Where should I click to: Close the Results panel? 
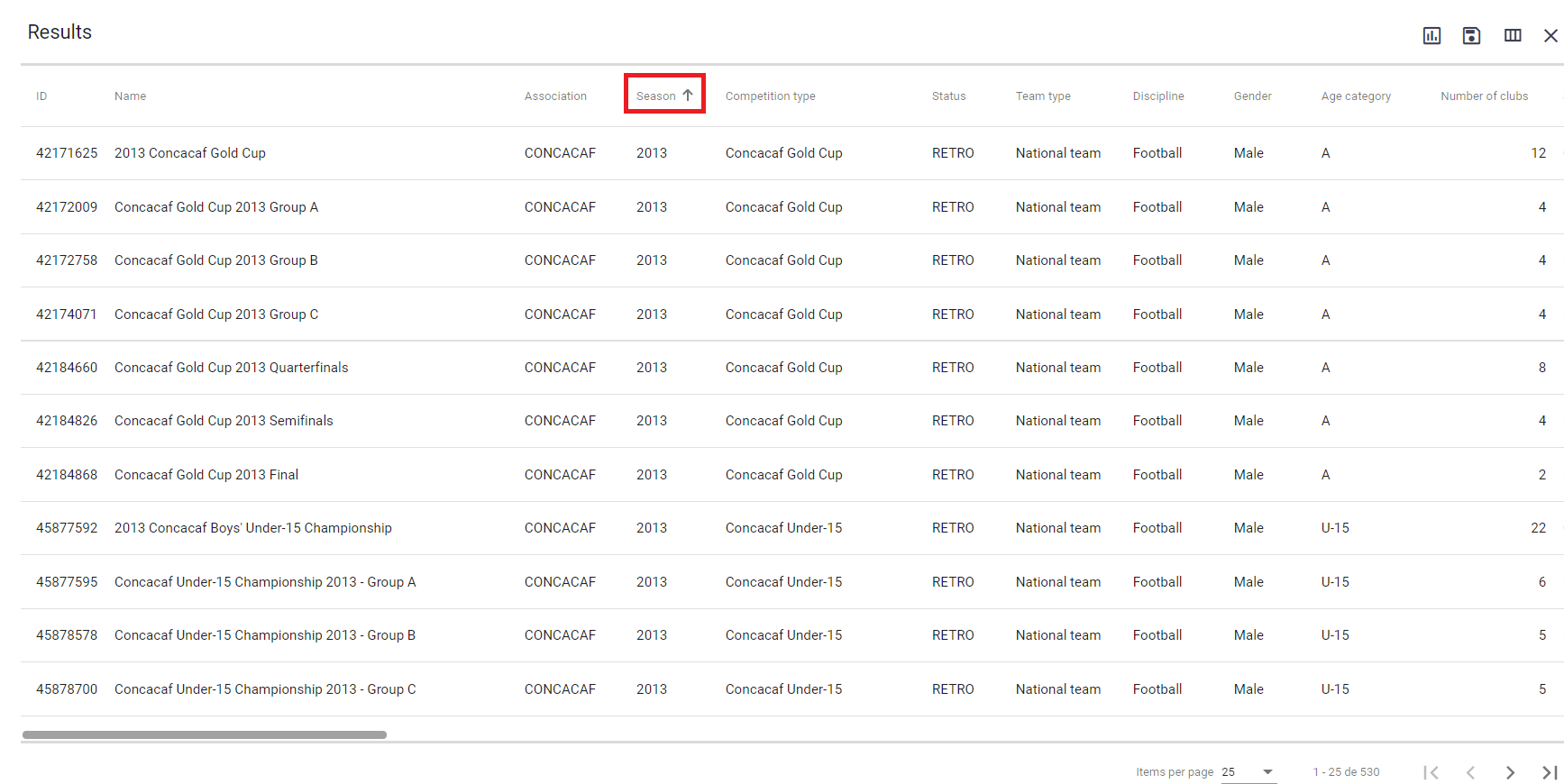pyautogui.click(x=1550, y=36)
